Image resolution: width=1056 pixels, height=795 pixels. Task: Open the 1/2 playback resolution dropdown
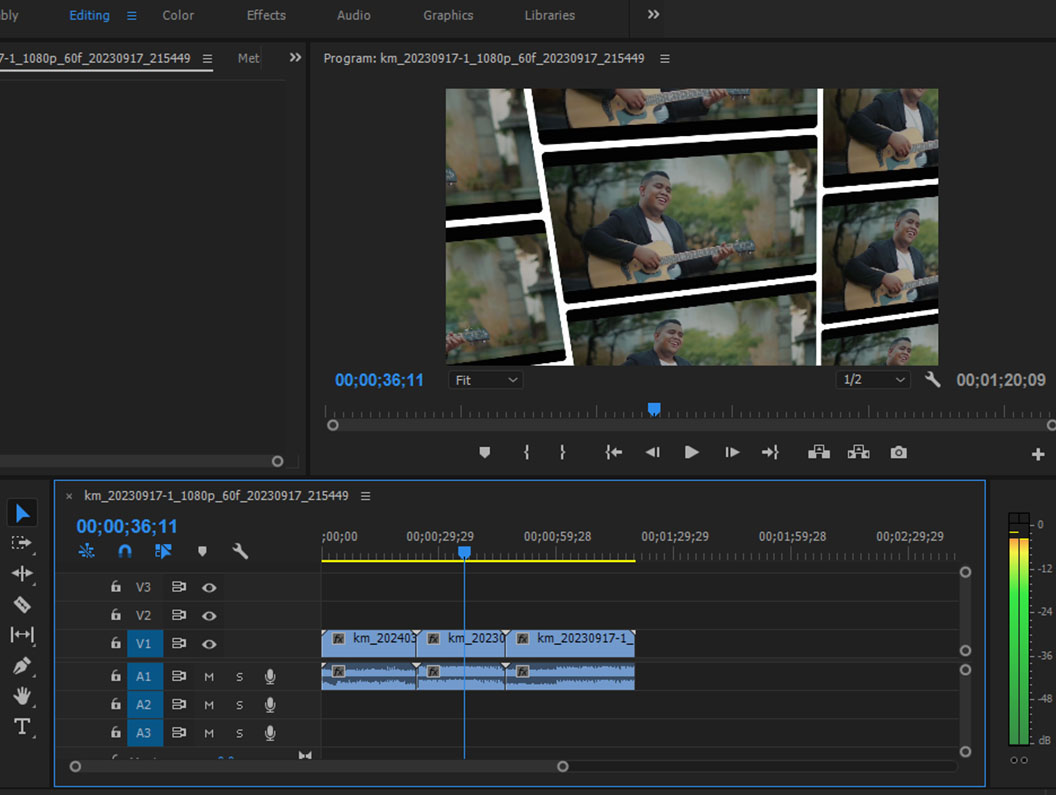click(872, 380)
